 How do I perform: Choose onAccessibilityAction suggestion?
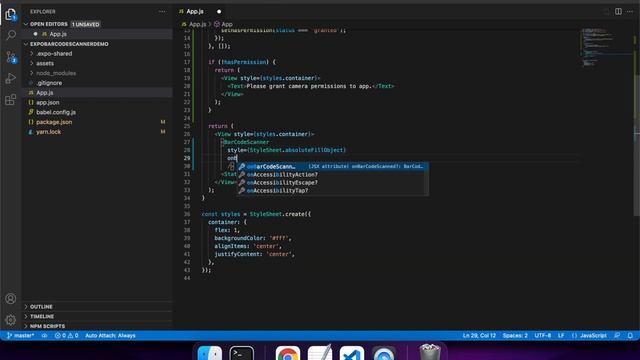pos(333,175)
